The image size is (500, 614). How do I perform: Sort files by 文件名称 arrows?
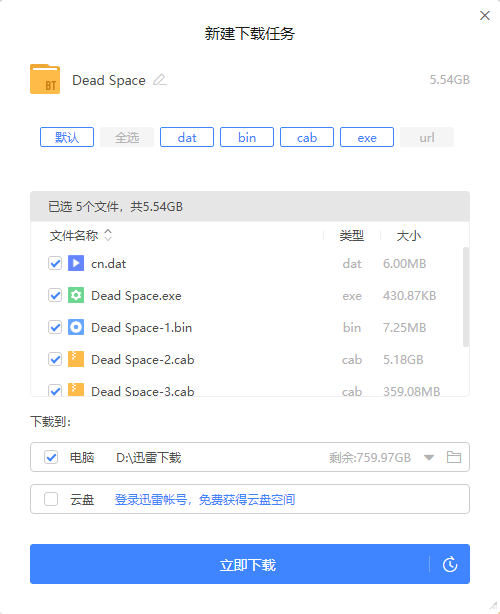108,235
